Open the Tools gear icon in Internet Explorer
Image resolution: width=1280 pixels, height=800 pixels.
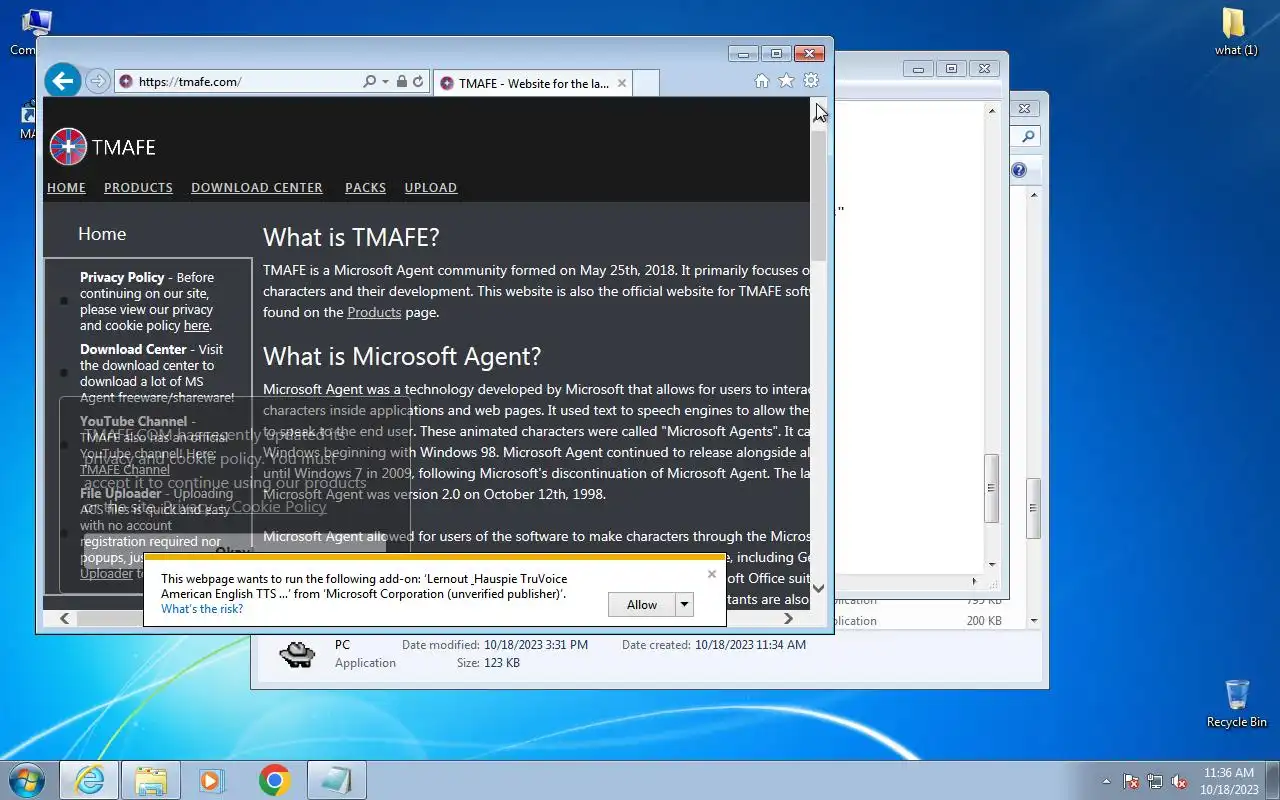click(811, 81)
